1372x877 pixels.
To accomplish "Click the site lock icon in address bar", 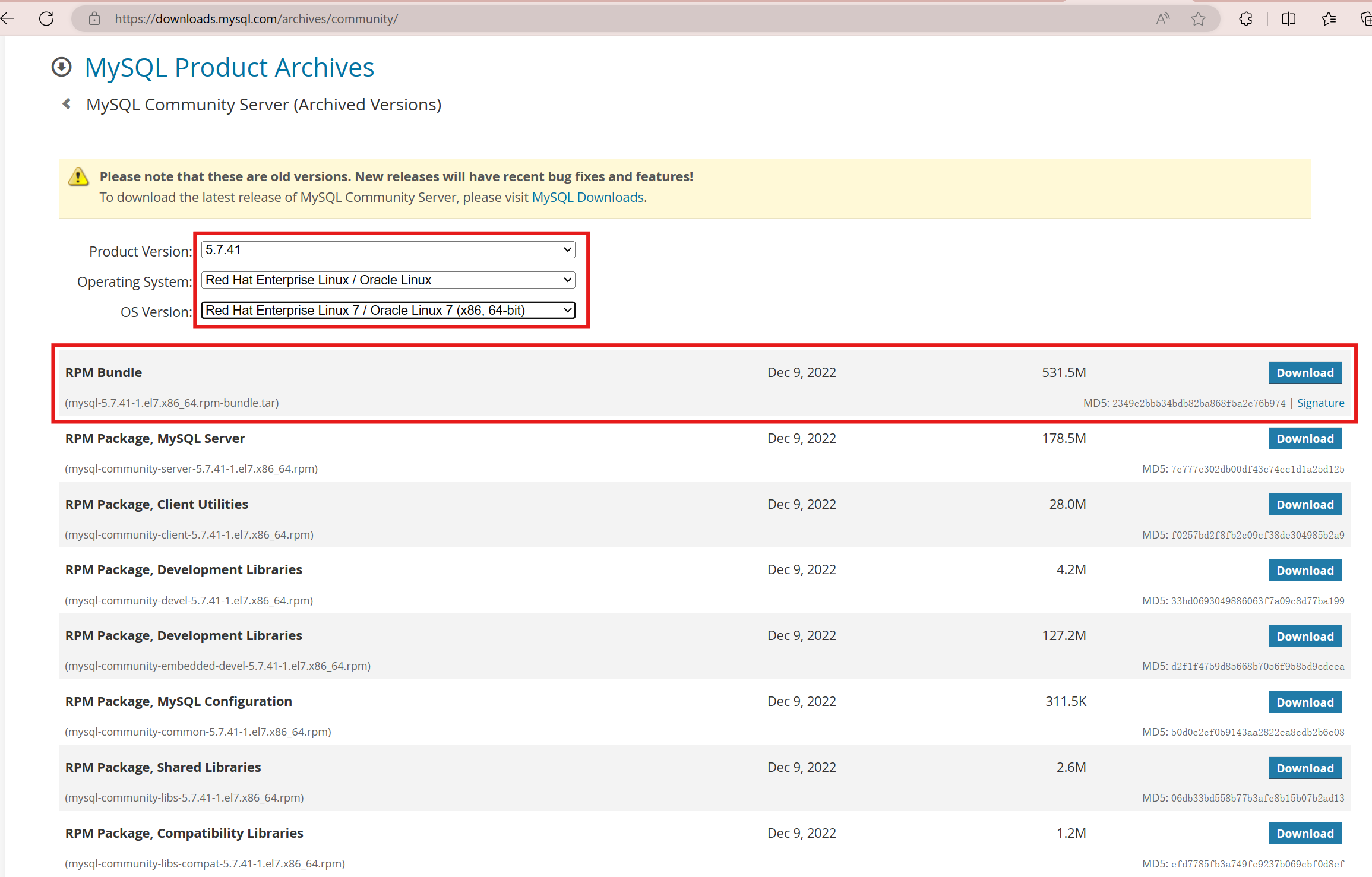I will (x=94, y=19).
